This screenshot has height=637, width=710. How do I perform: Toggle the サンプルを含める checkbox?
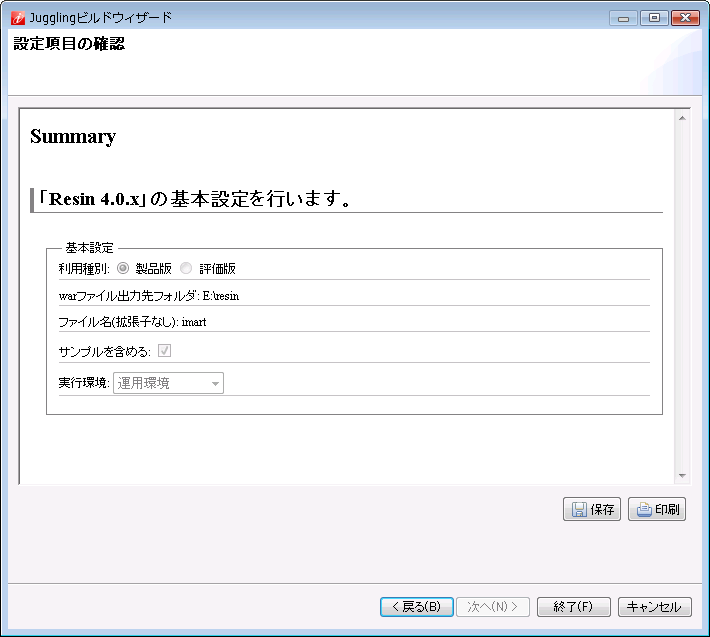tap(164, 351)
